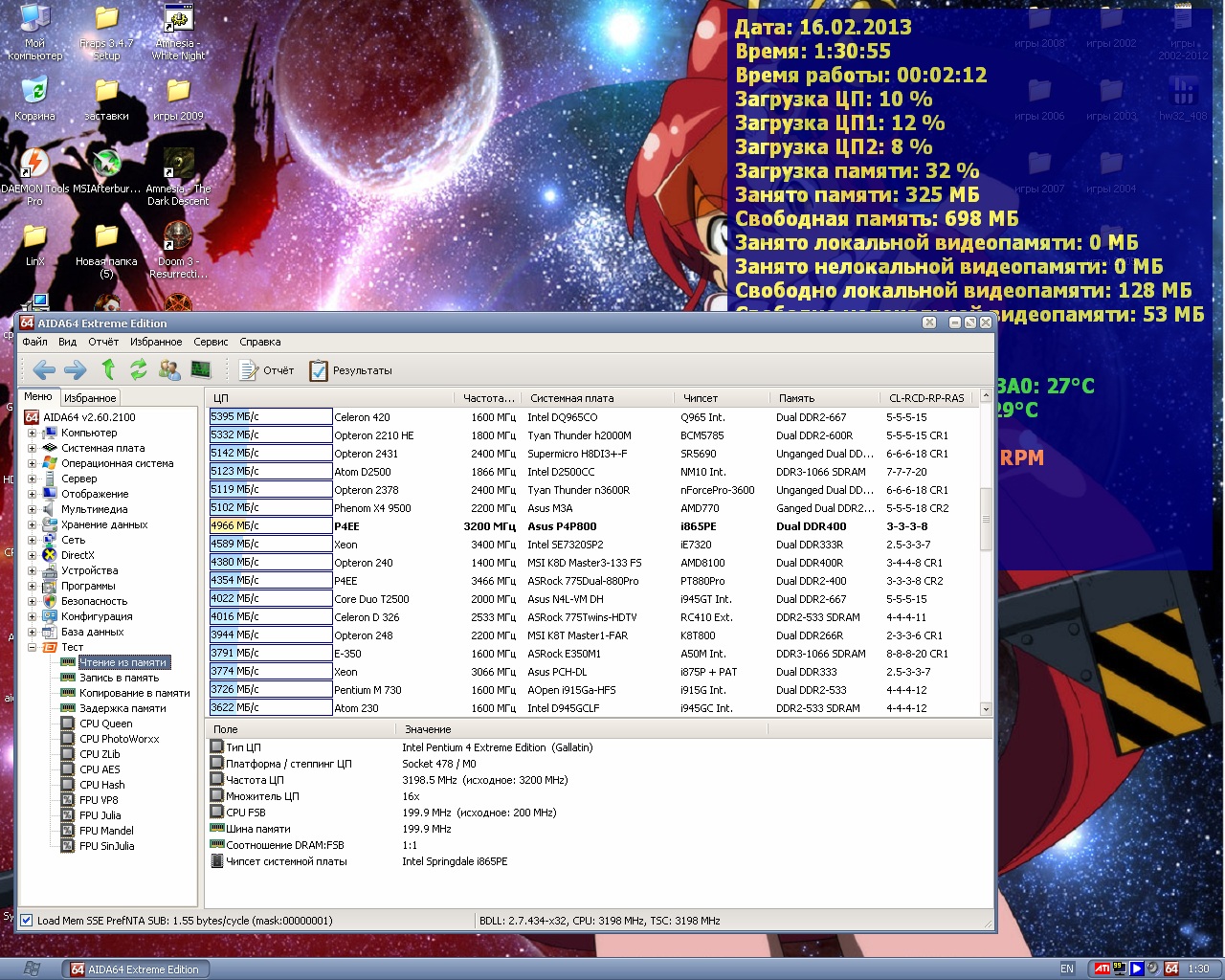Open the Отчёт menu in the menu bar

(x=103, y=342)
